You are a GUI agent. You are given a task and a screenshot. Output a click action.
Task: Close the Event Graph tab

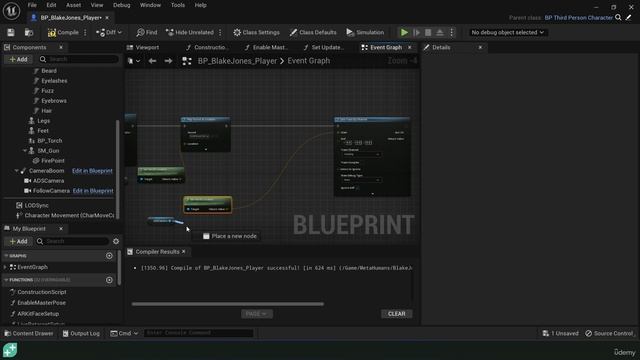point(410,47)
